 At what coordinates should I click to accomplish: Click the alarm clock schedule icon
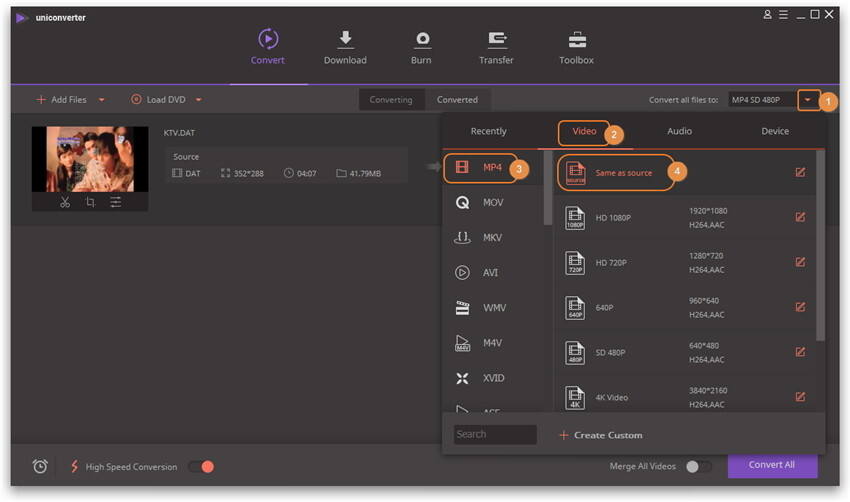pyautogui.click(x=40, y=466)
